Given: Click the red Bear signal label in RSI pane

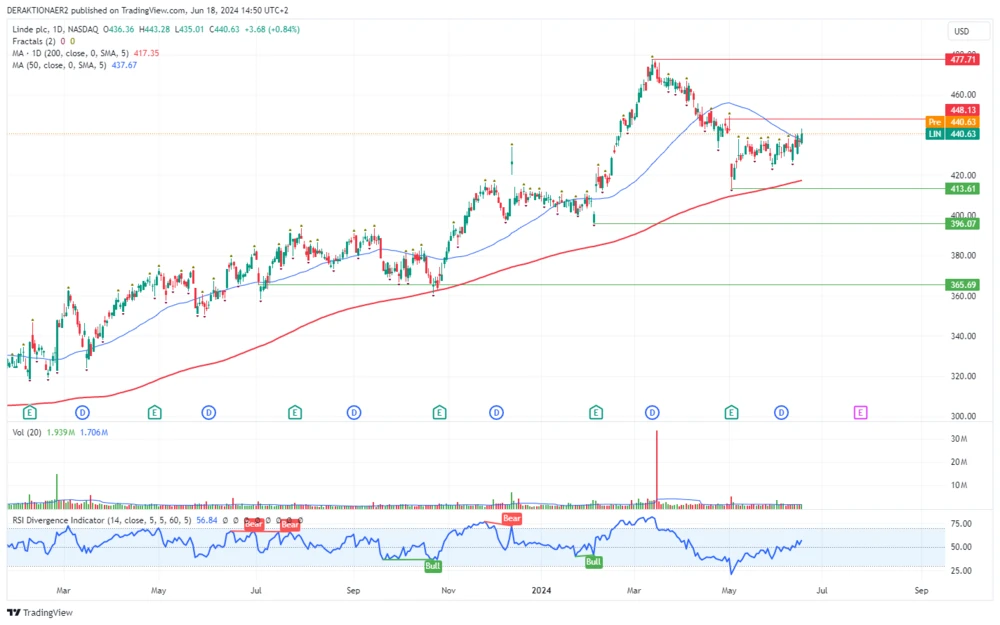Looking at the screenshot, I should pyautogui.click(x=510, y=519).
